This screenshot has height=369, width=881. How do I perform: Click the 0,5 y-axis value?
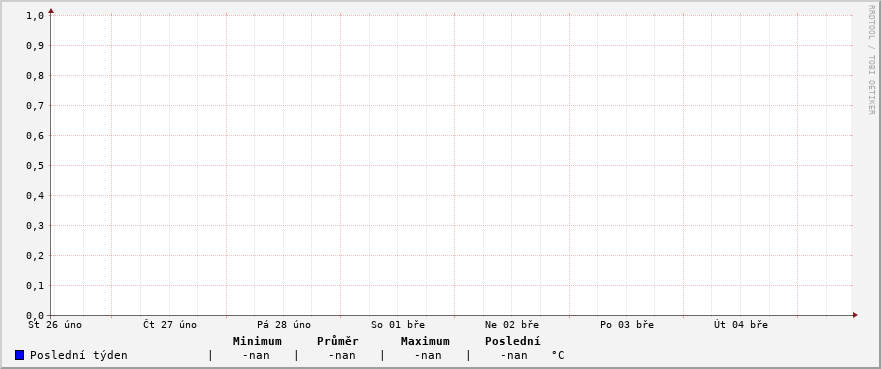tap(35, 166)
